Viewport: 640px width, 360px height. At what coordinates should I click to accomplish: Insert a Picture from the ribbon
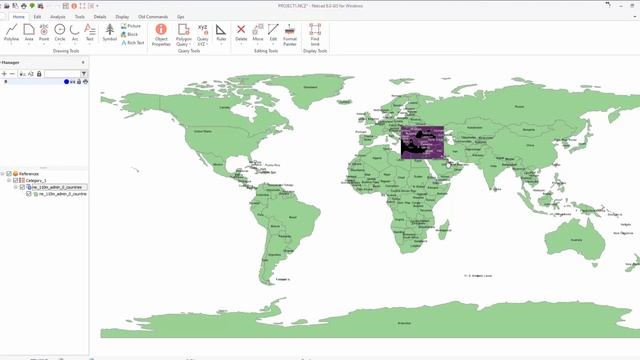coord(131,26)
